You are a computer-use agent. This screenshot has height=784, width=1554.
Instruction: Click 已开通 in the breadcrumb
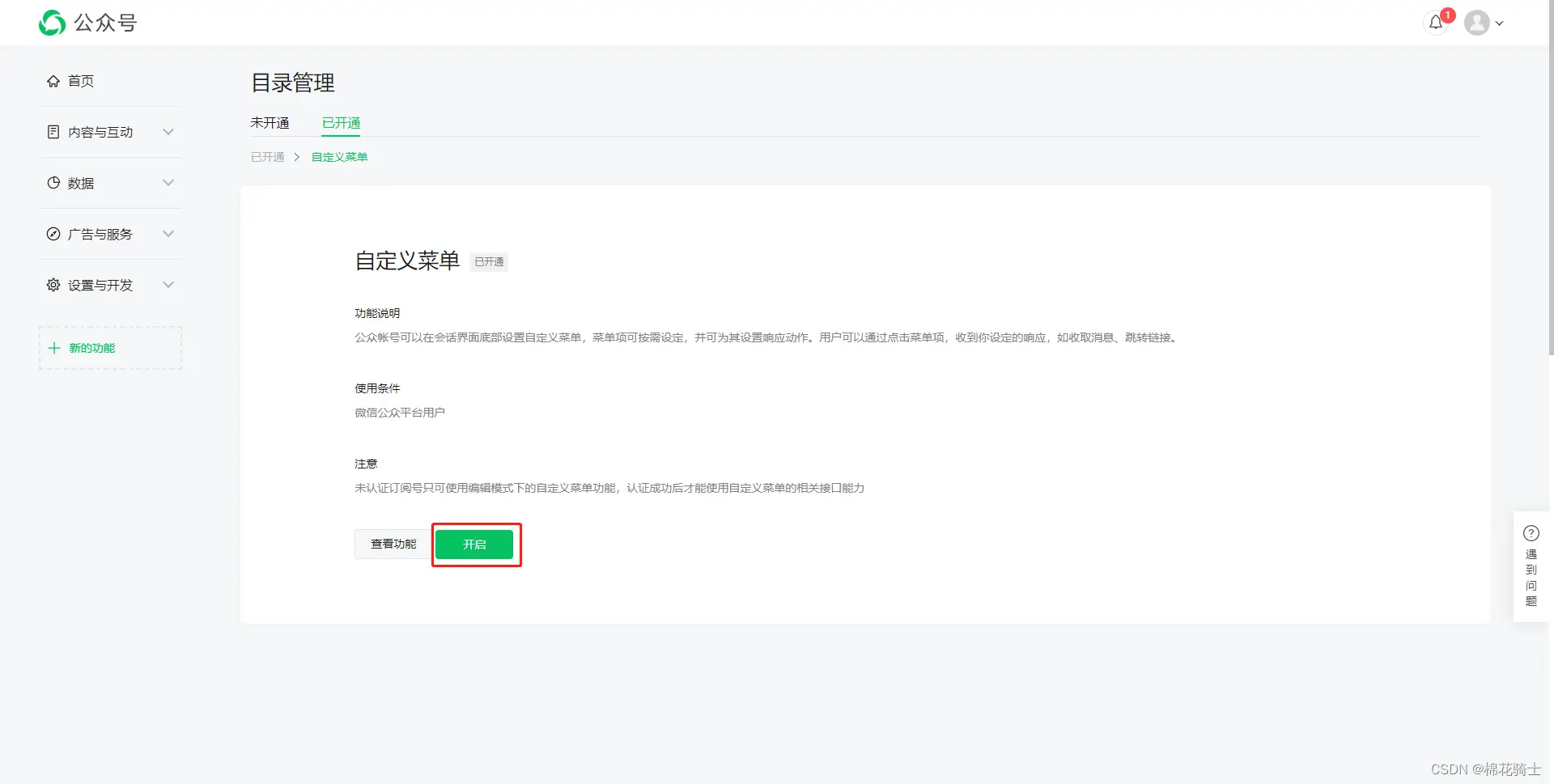pos(267,157)
